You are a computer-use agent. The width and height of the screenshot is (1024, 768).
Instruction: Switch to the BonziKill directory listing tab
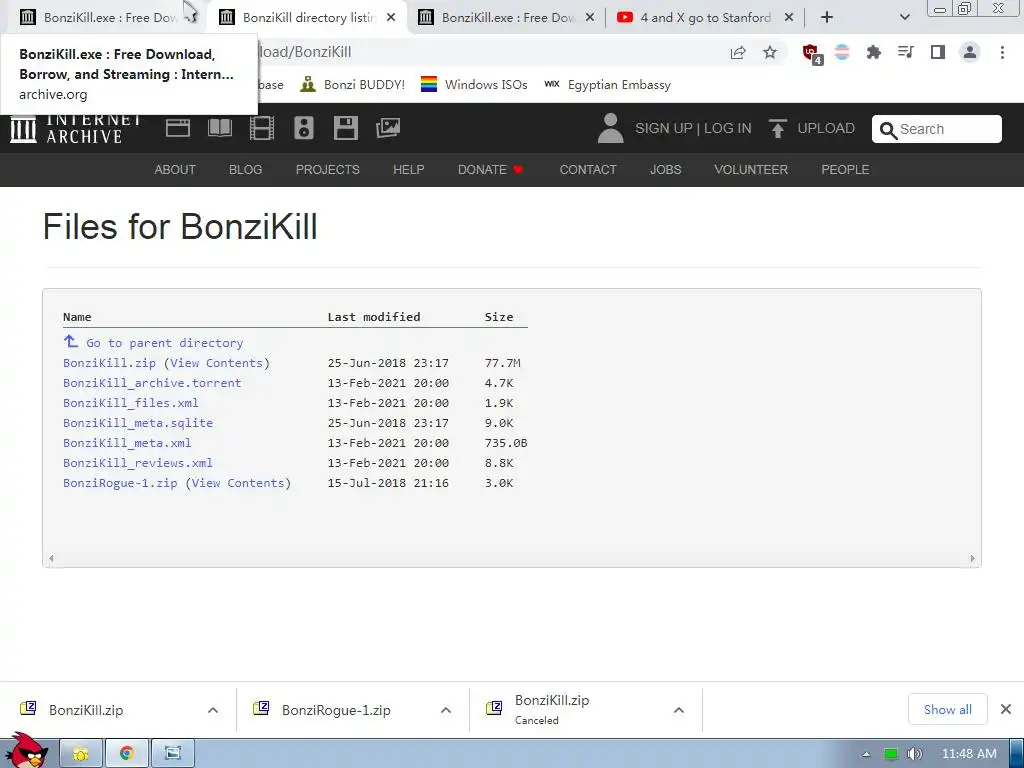pos(308,18)
